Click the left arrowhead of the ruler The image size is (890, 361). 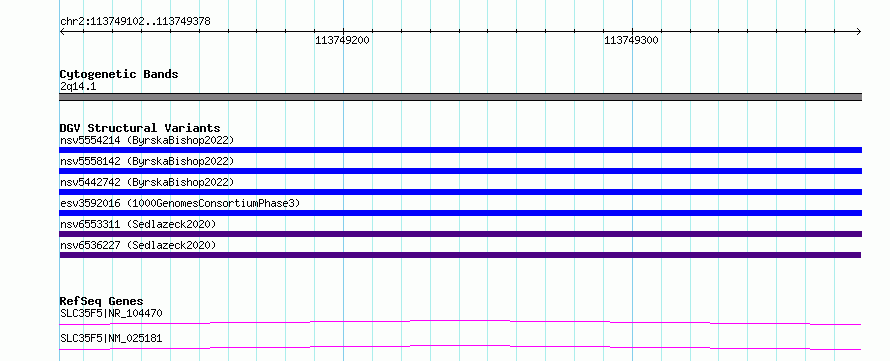[x=62, y=32]
